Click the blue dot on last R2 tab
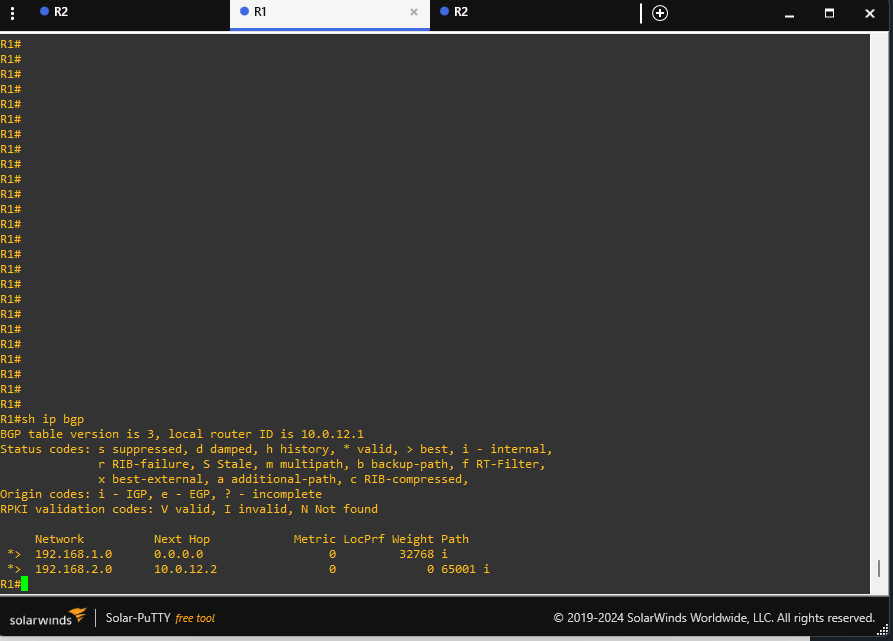The height and width of the screenshot is (641, 893). tap(445, 11)
